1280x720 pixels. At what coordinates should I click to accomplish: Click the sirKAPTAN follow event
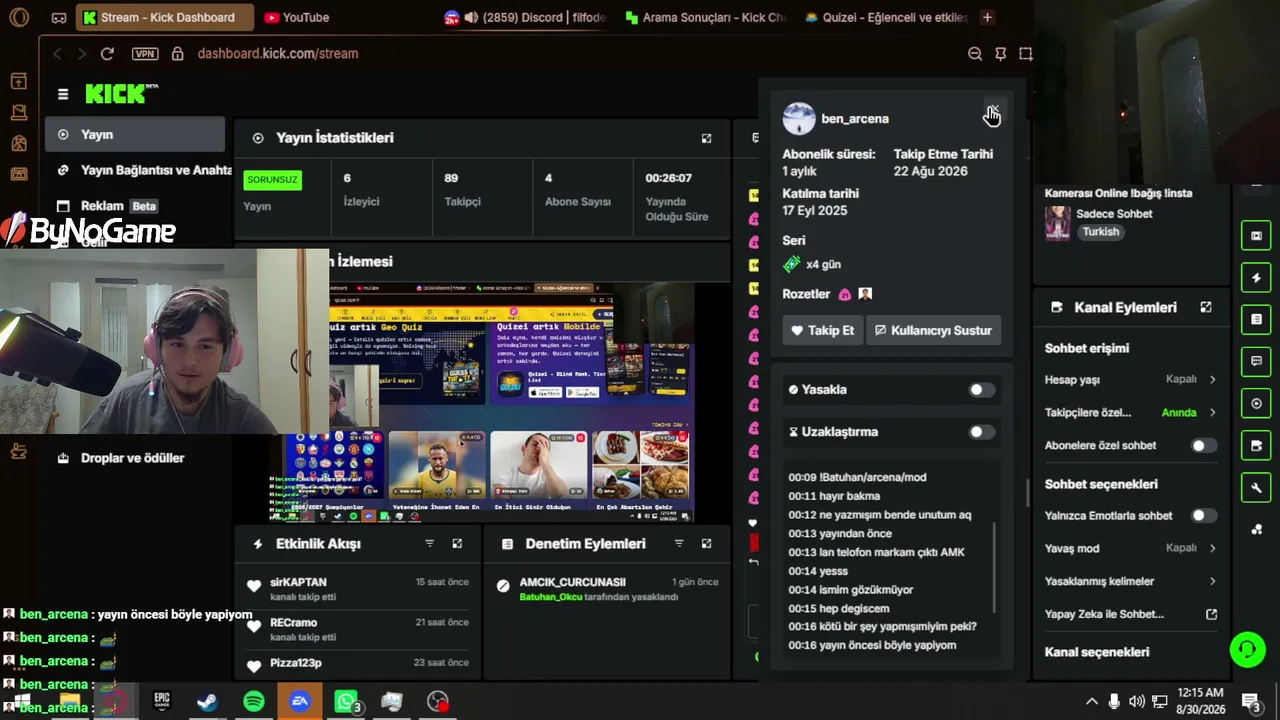point(358,589)
